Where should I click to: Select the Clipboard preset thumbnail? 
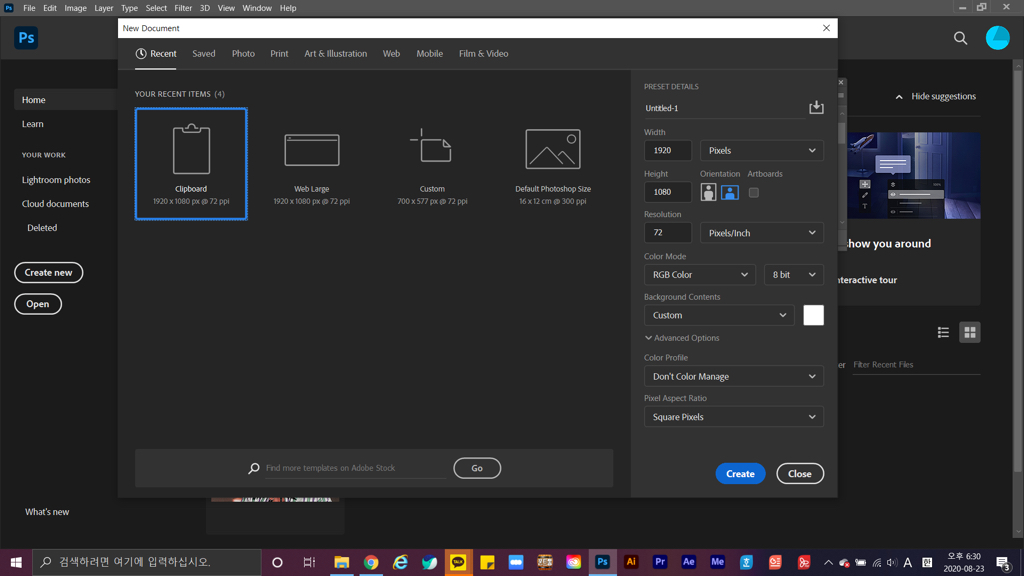pos(191,164)
